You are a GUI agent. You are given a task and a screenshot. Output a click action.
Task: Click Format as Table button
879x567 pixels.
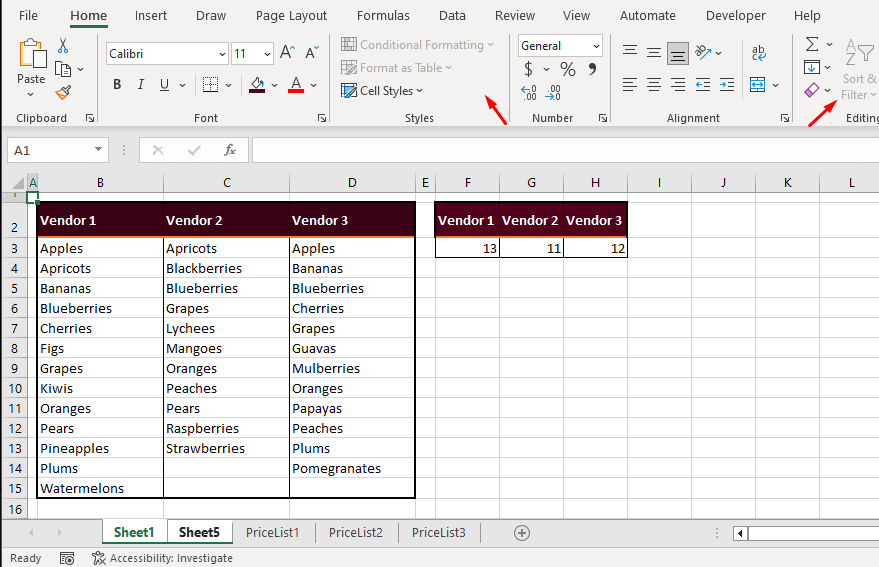pos(396,67)
